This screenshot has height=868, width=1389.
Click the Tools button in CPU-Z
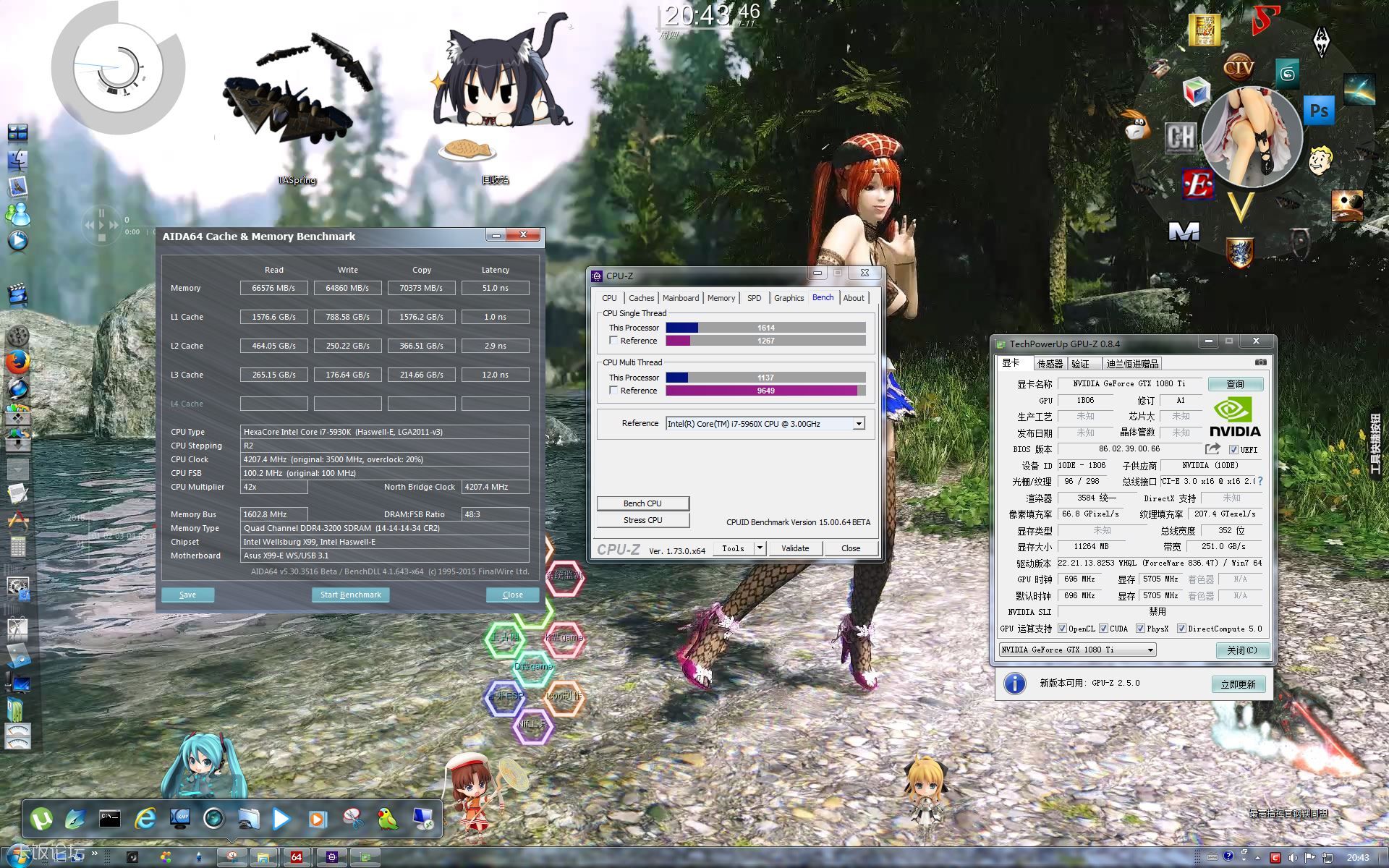tap(733, 548)
